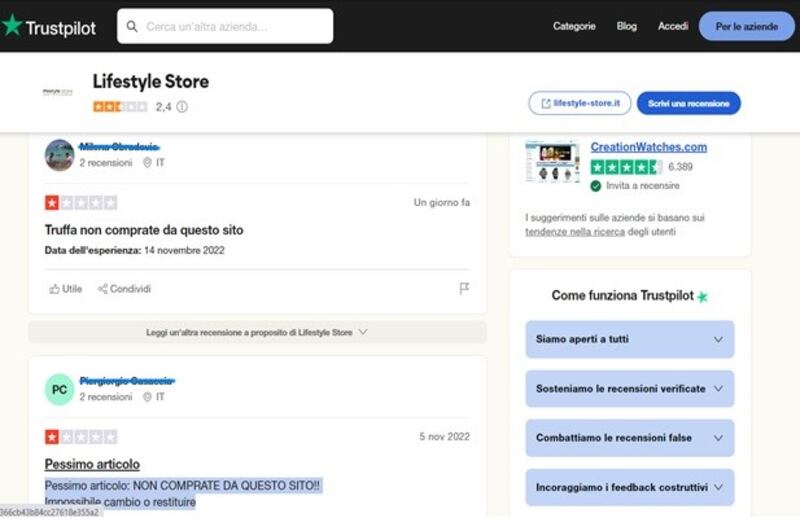Screen dimensions: 800x531
Task: Click the Utile thumbs-up icon
Action: 54,289
